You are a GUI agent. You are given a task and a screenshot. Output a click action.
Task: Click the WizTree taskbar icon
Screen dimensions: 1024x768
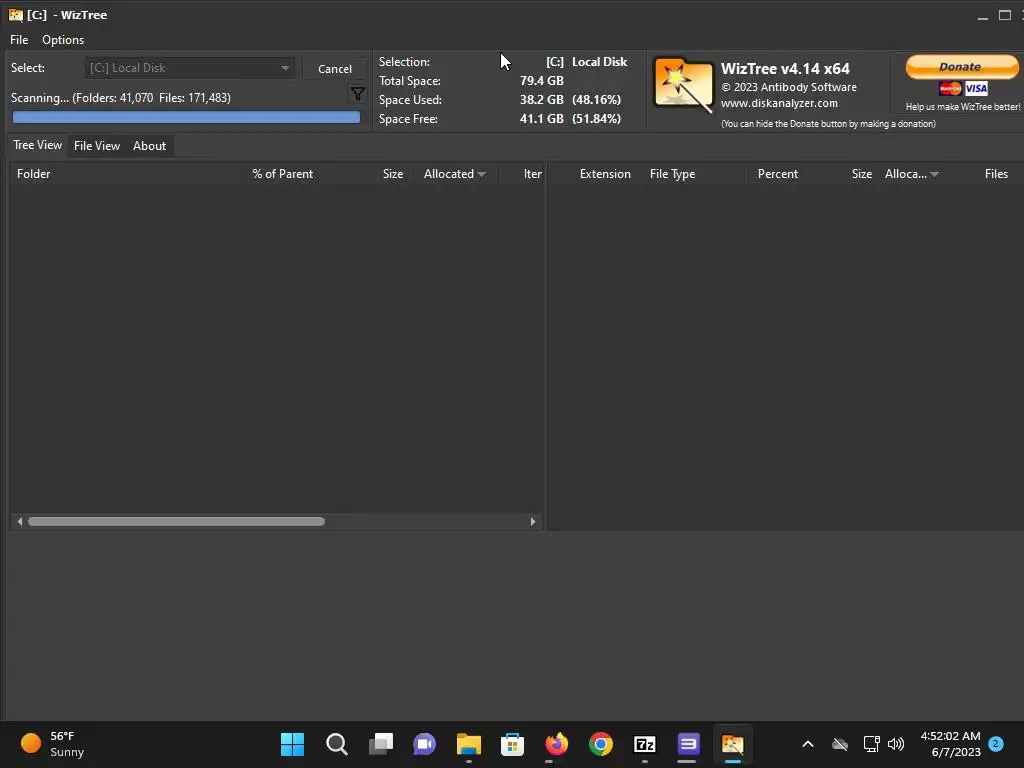(732, 744)
